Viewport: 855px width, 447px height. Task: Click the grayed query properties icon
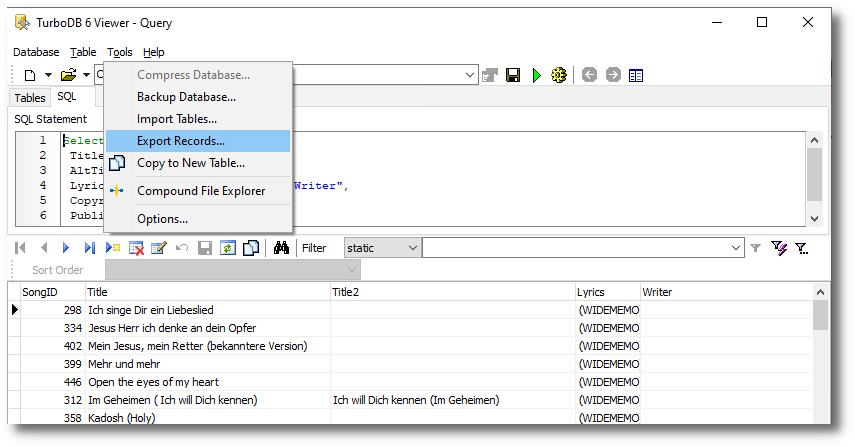490,75
